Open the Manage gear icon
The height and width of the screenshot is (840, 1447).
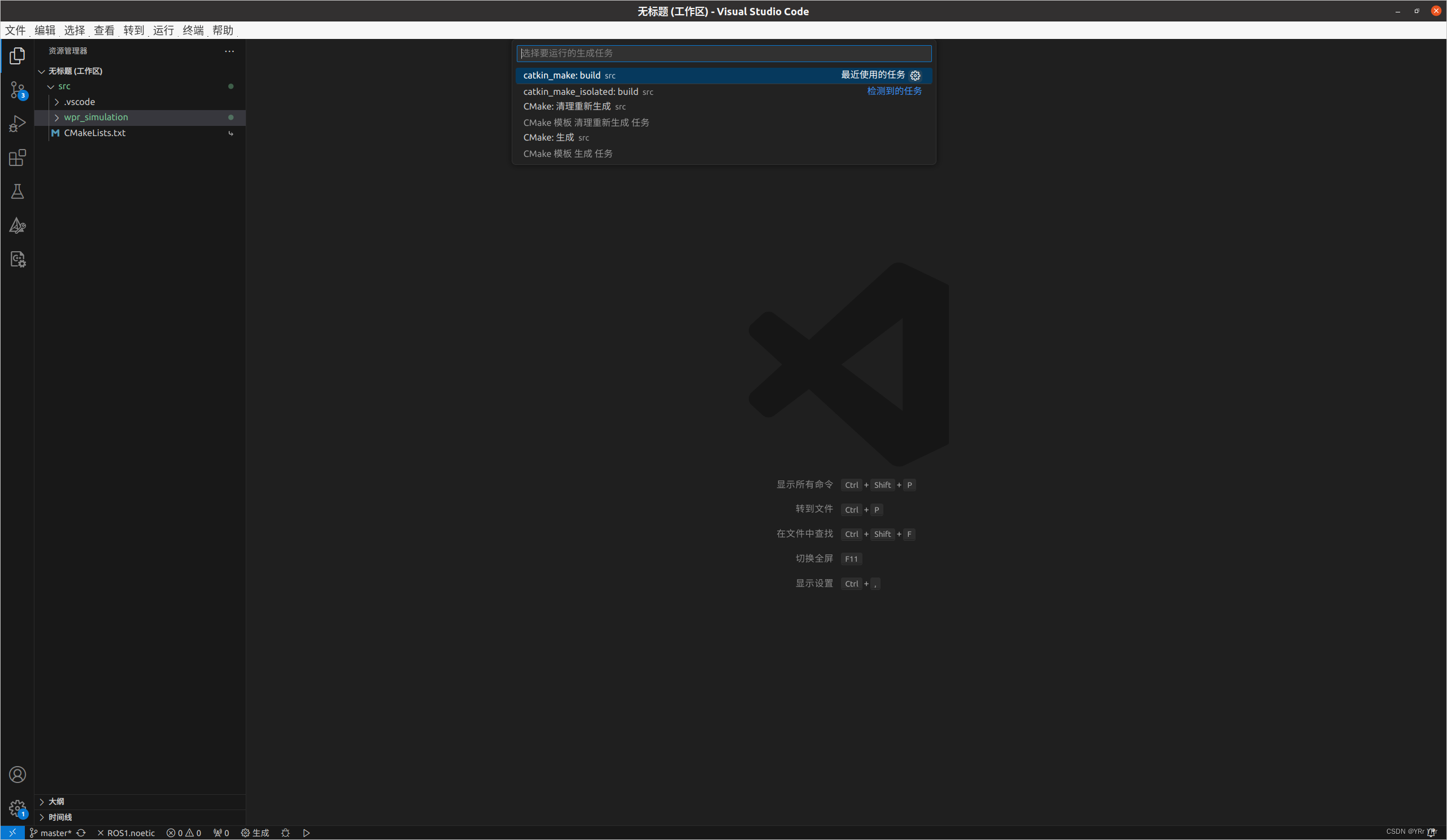tap(17, 808)
